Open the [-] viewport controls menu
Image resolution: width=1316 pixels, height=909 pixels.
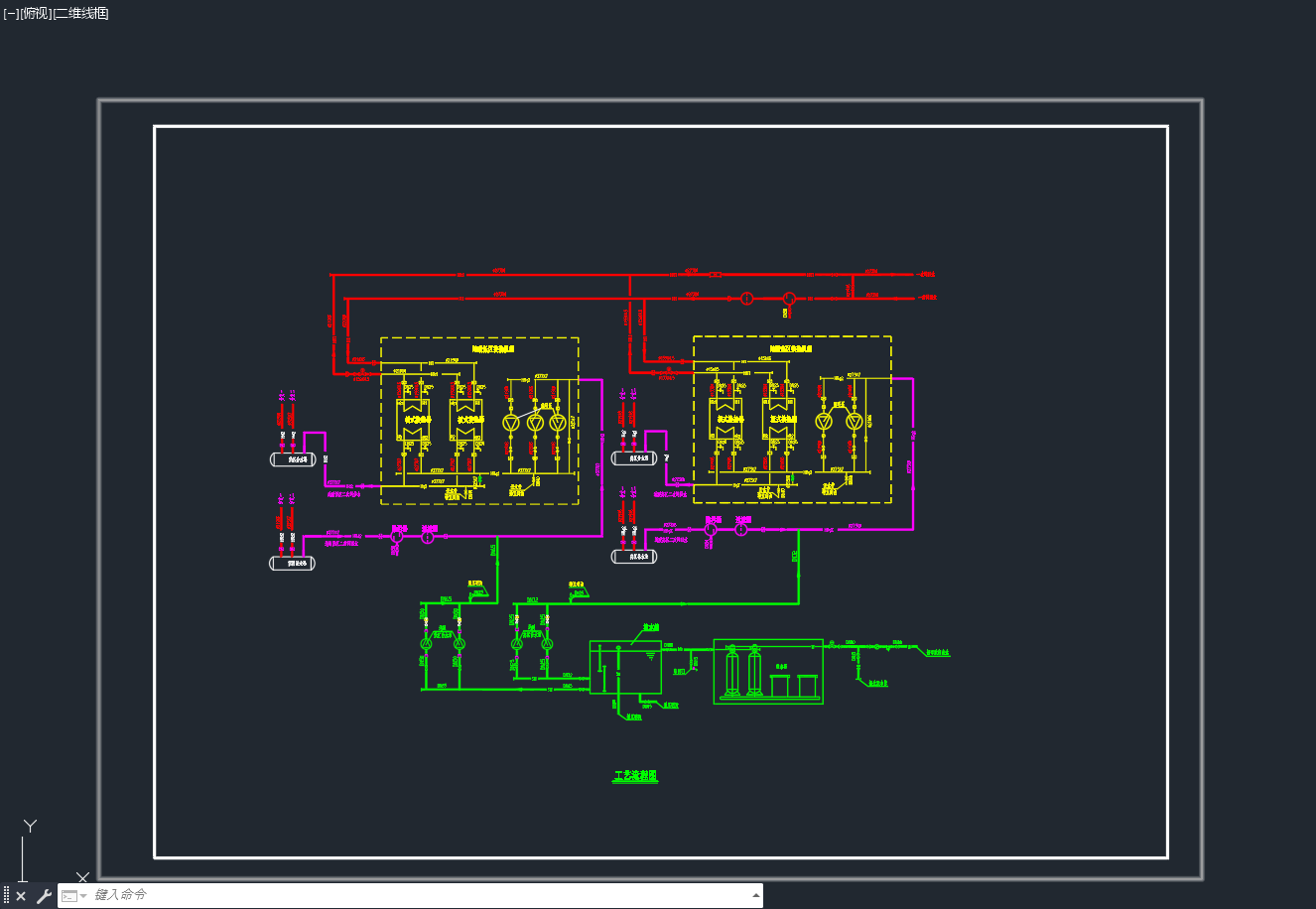coord(11,13)
